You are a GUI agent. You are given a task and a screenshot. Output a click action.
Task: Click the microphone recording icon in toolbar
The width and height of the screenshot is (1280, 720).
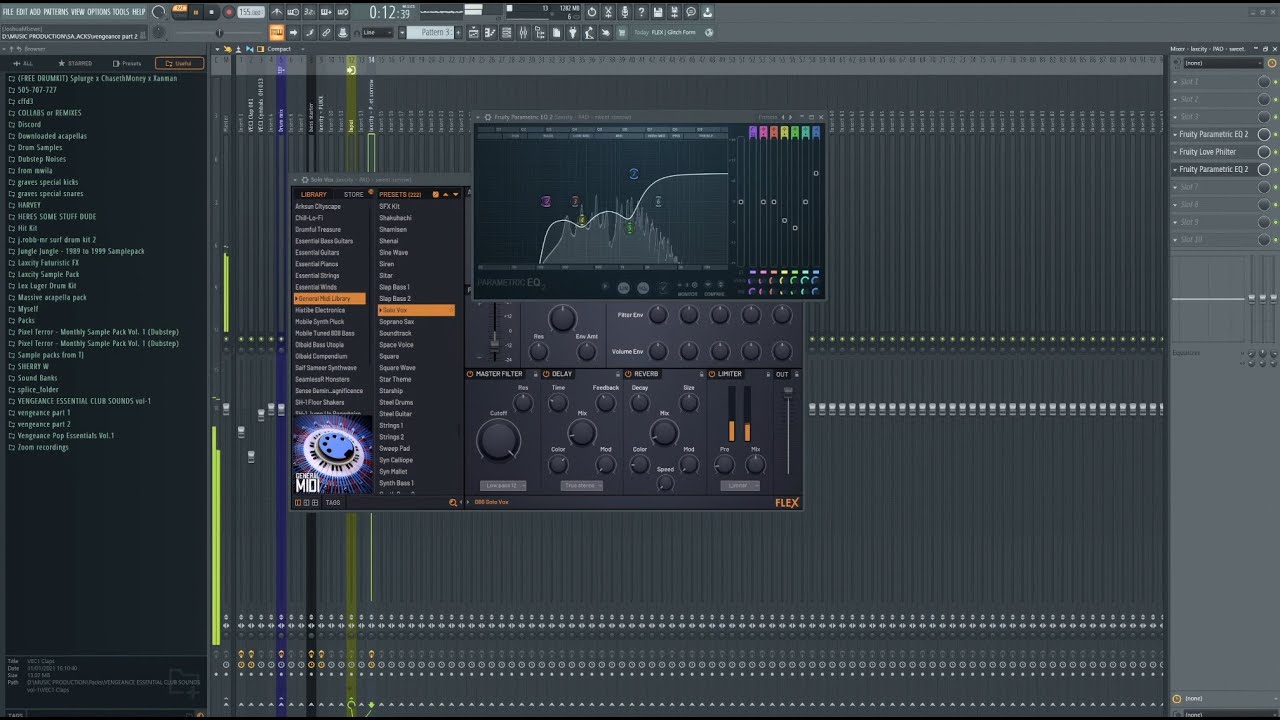pyautogui.click(x=625, y=12)
